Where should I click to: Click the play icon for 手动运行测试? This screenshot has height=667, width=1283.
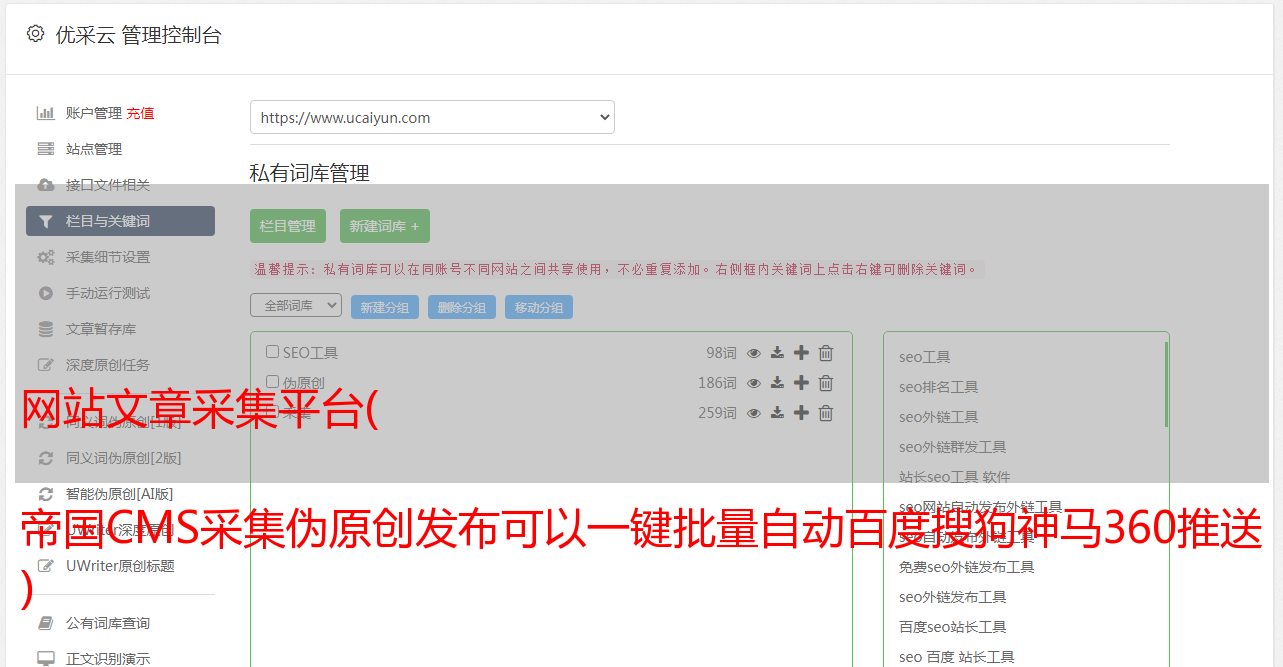[45, 293]
